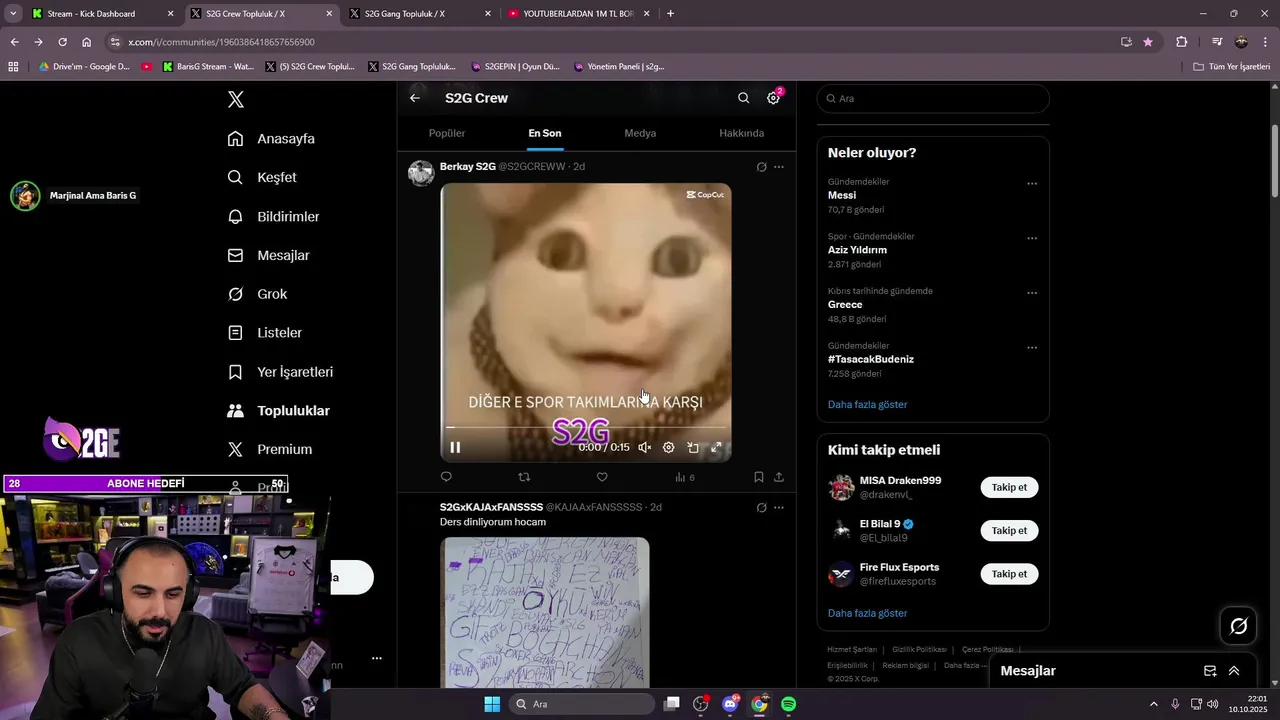The height and width of the screenshot is (720, 1280).
Task: View analytics of Berkay S2G post
Action: [684, 477]
